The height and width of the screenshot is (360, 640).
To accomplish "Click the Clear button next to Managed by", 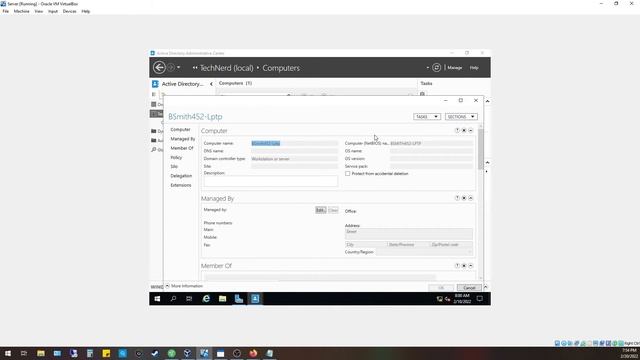I will (x=333, y=210).
